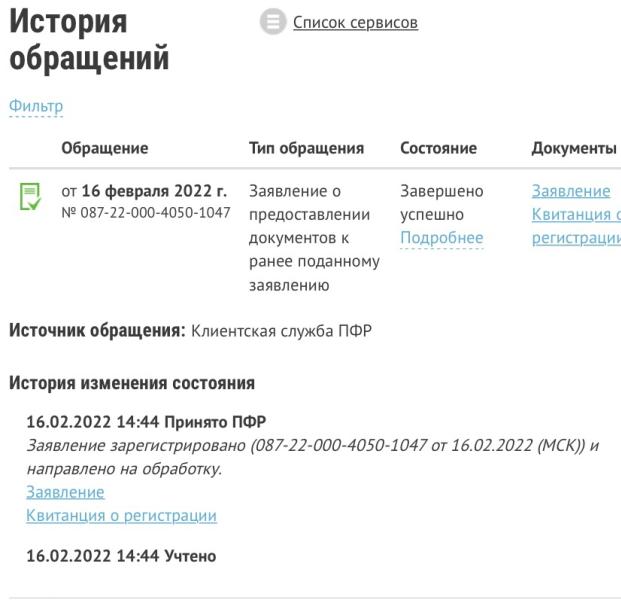Image resolution: width=621 pixels, height=600 pixels.
Task: Click the Состояние column header
Action: pyautogui.click(x=438, y=148)
